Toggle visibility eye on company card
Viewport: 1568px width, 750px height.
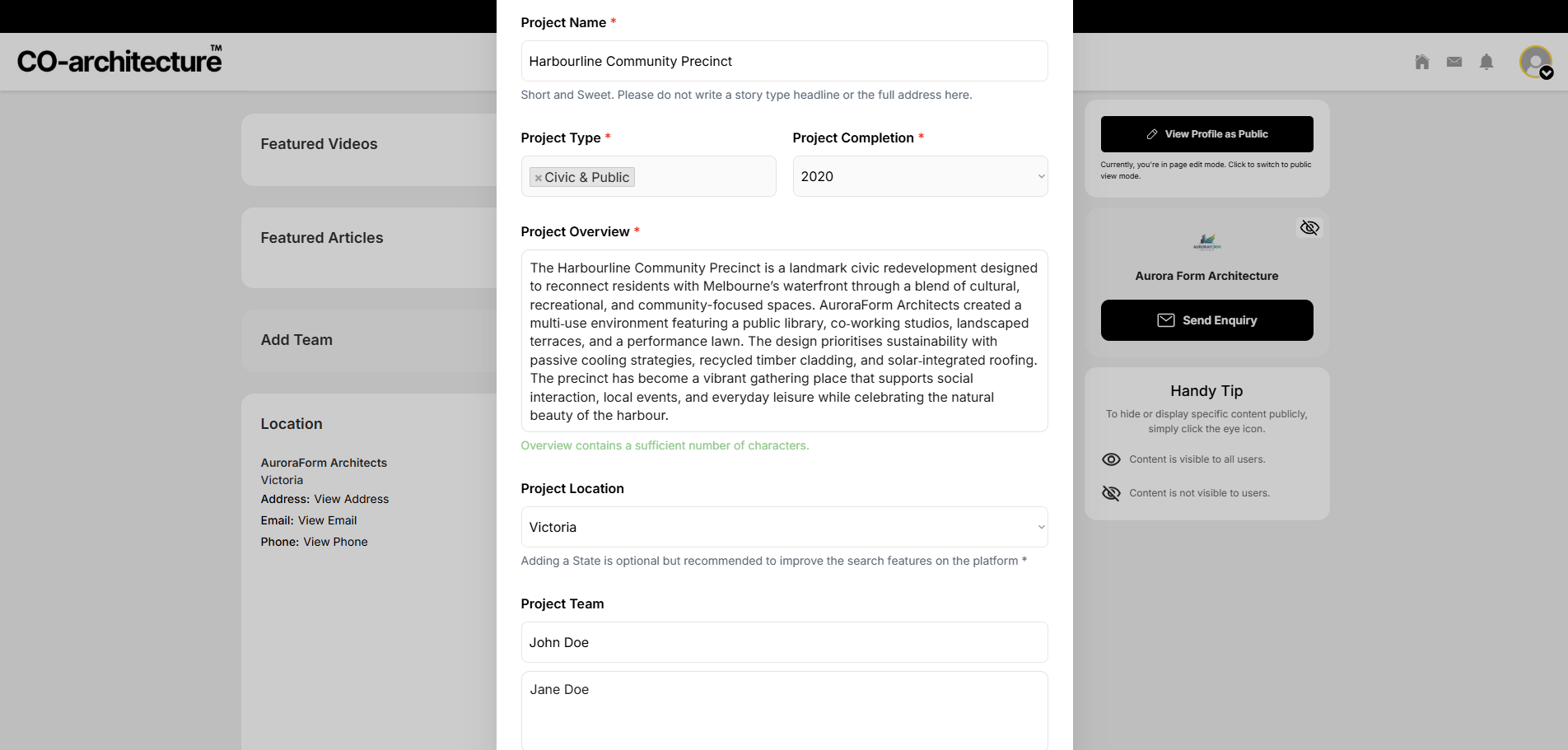[1309, 227]
